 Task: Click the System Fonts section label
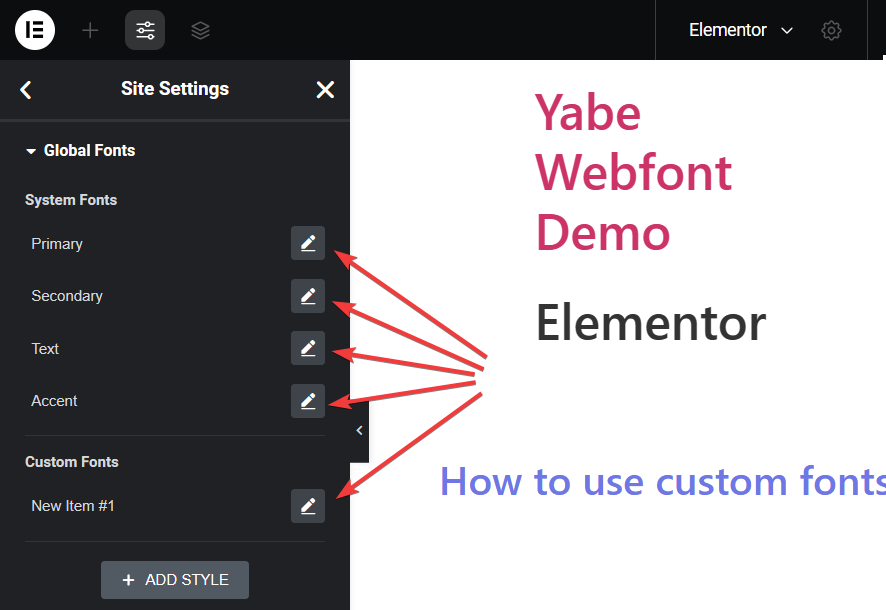point(71,200)
